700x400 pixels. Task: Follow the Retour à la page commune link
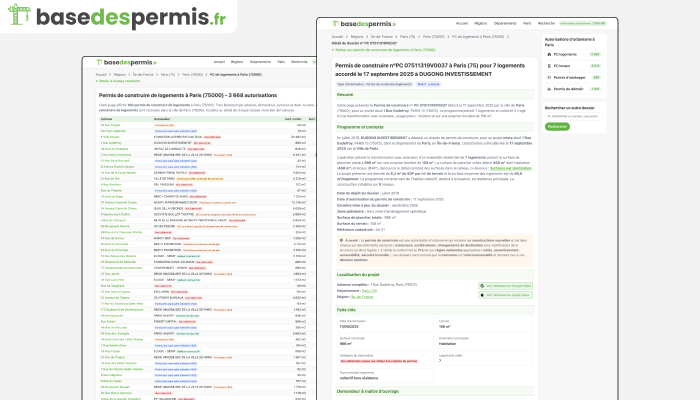[118, 81]
